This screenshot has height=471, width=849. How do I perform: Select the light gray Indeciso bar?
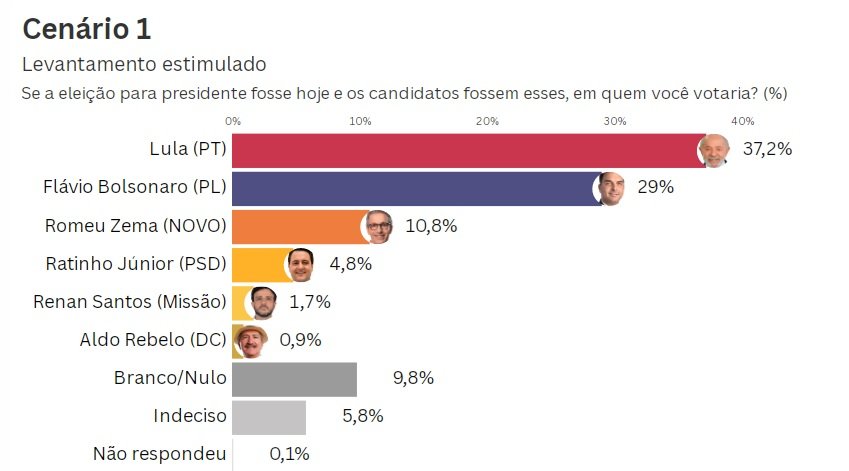click(x=269, y=416)
